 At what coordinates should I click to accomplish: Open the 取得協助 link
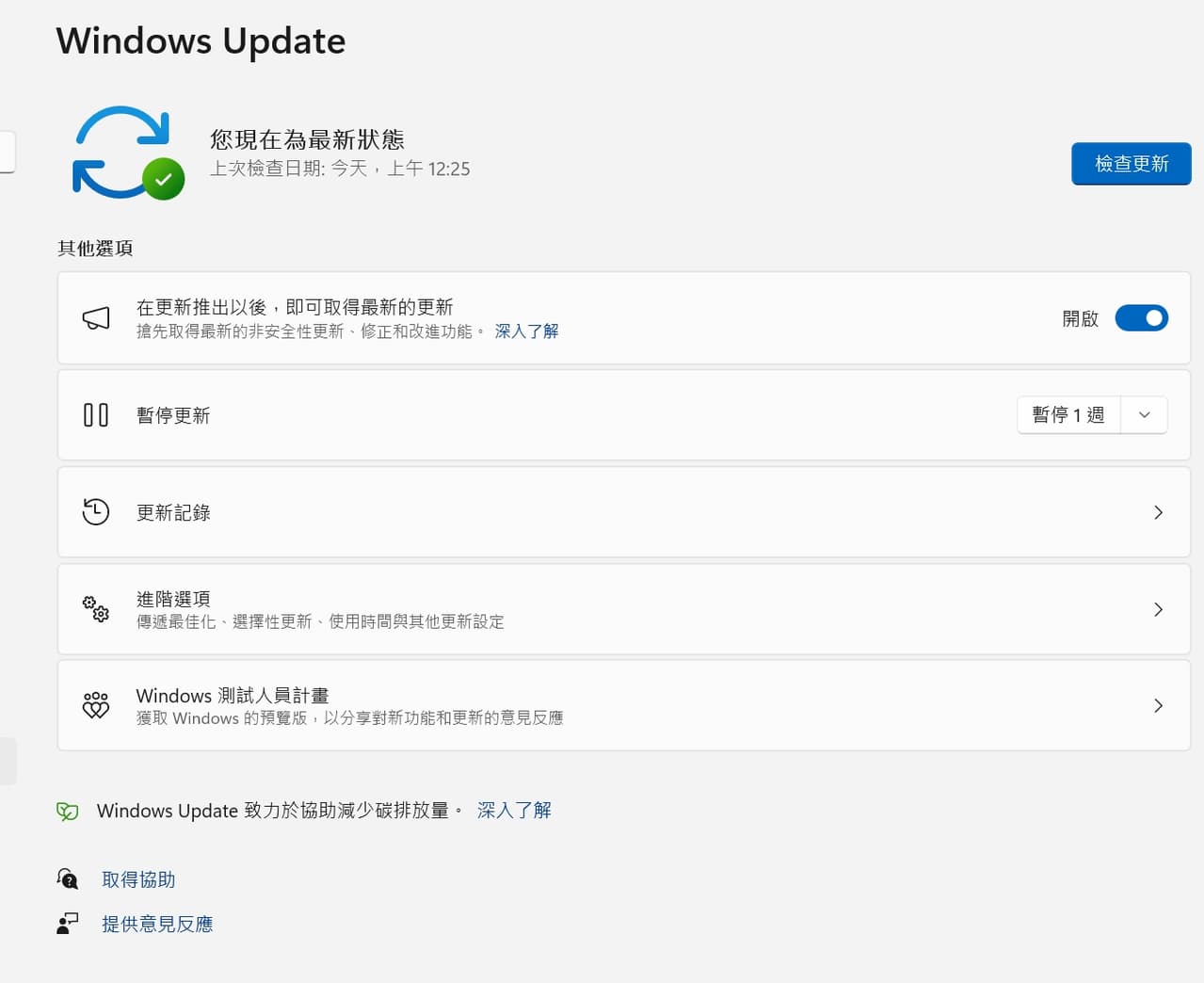tap(138, 879)
